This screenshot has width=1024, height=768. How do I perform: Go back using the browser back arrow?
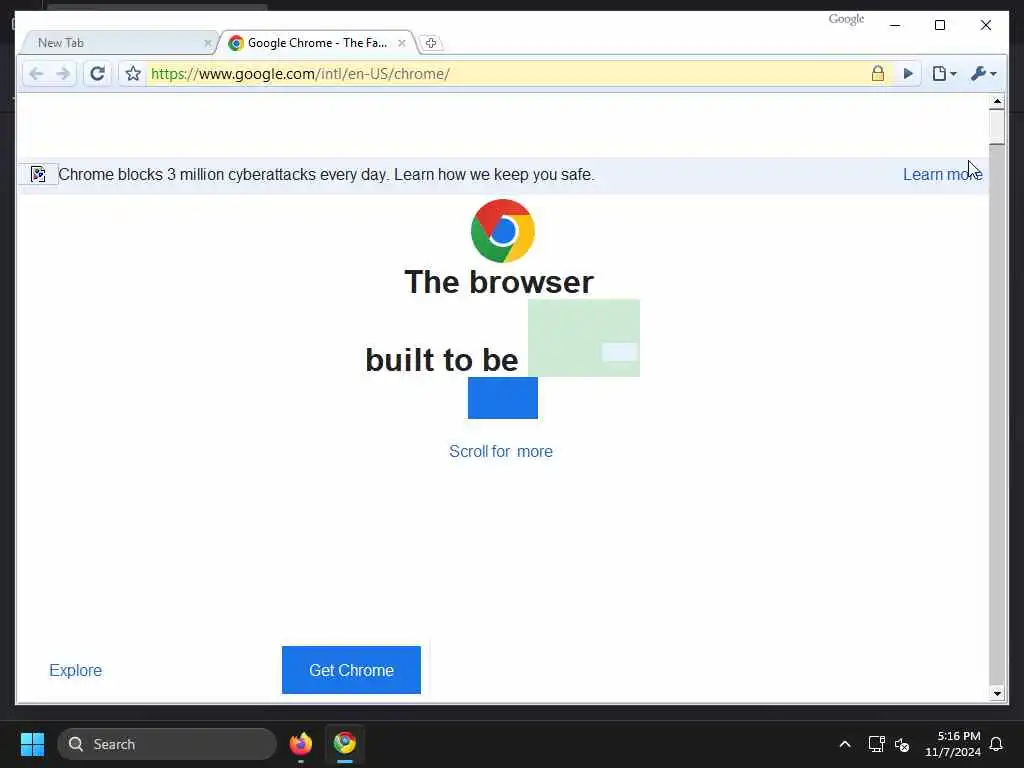point(37,74)
